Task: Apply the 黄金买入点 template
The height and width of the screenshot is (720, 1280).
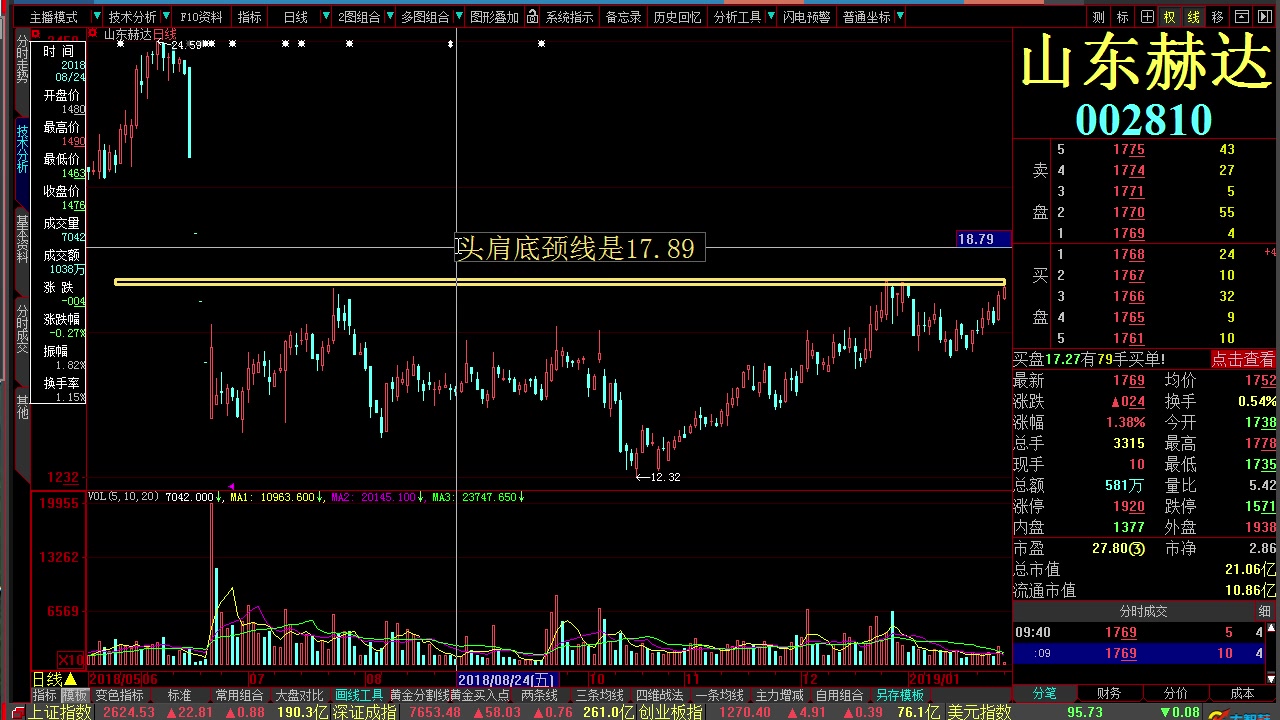Action: 480,695
